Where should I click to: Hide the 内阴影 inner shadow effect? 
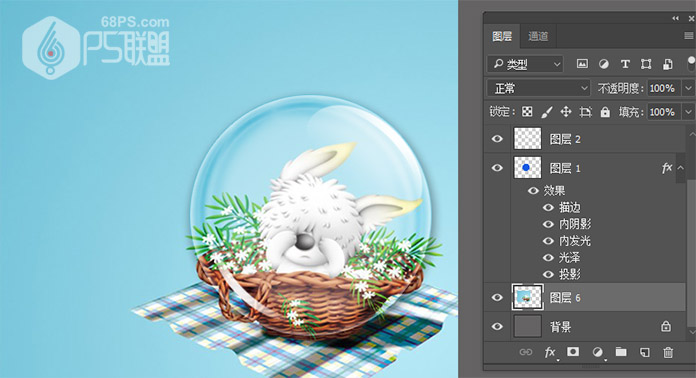549,224
